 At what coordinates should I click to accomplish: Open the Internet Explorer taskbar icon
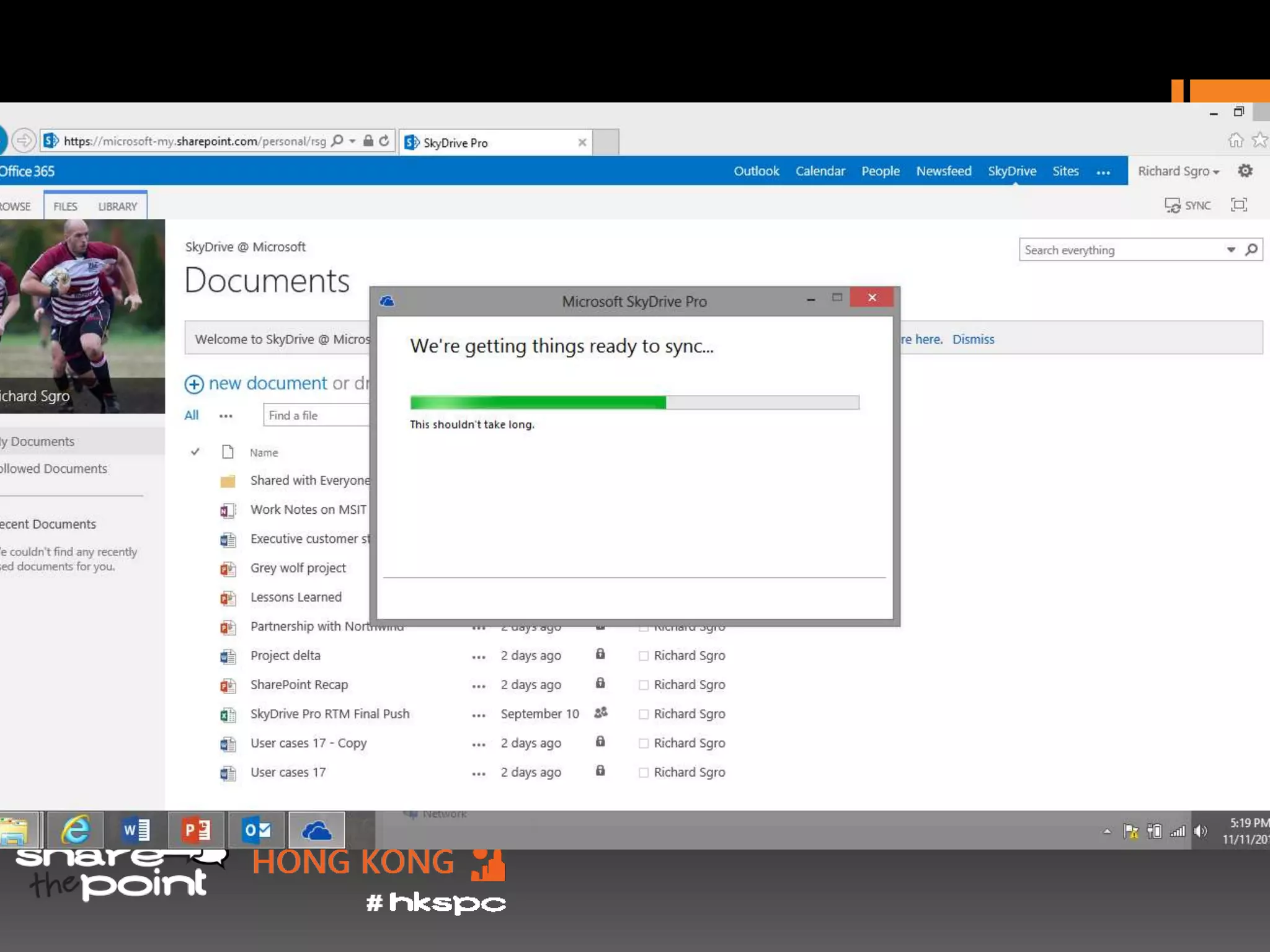(76, 831)
